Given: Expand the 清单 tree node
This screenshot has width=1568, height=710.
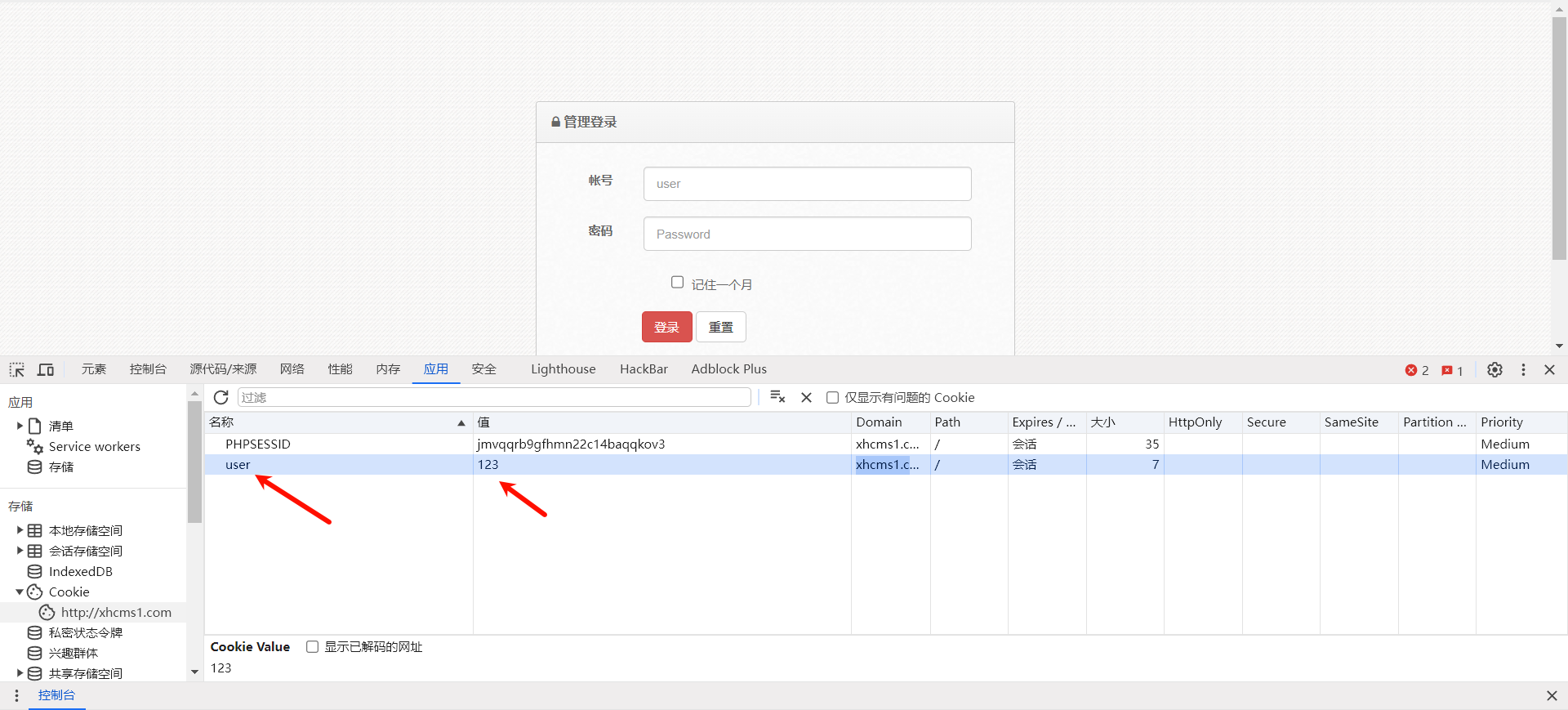Looking at the screenshot, I should 20,426.
